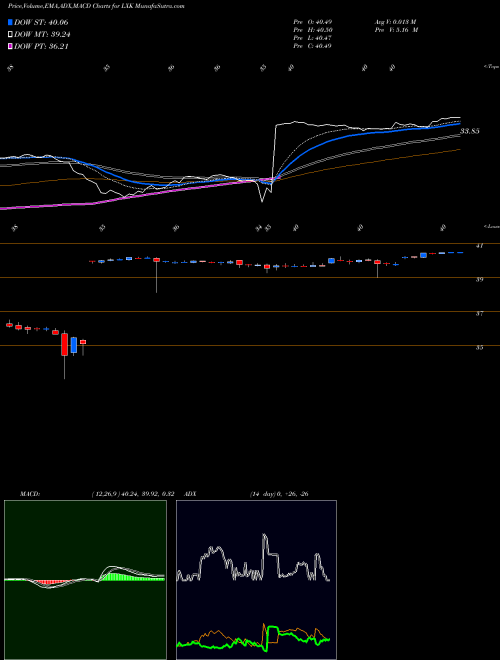Click the large blue candlestick beside the large red one near 35
This screenshot has width=500, height=660.
(74, 345)
